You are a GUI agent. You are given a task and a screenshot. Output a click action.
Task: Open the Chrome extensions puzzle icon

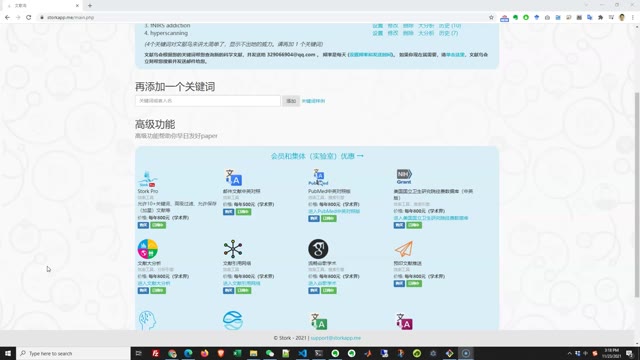point(600,18)
